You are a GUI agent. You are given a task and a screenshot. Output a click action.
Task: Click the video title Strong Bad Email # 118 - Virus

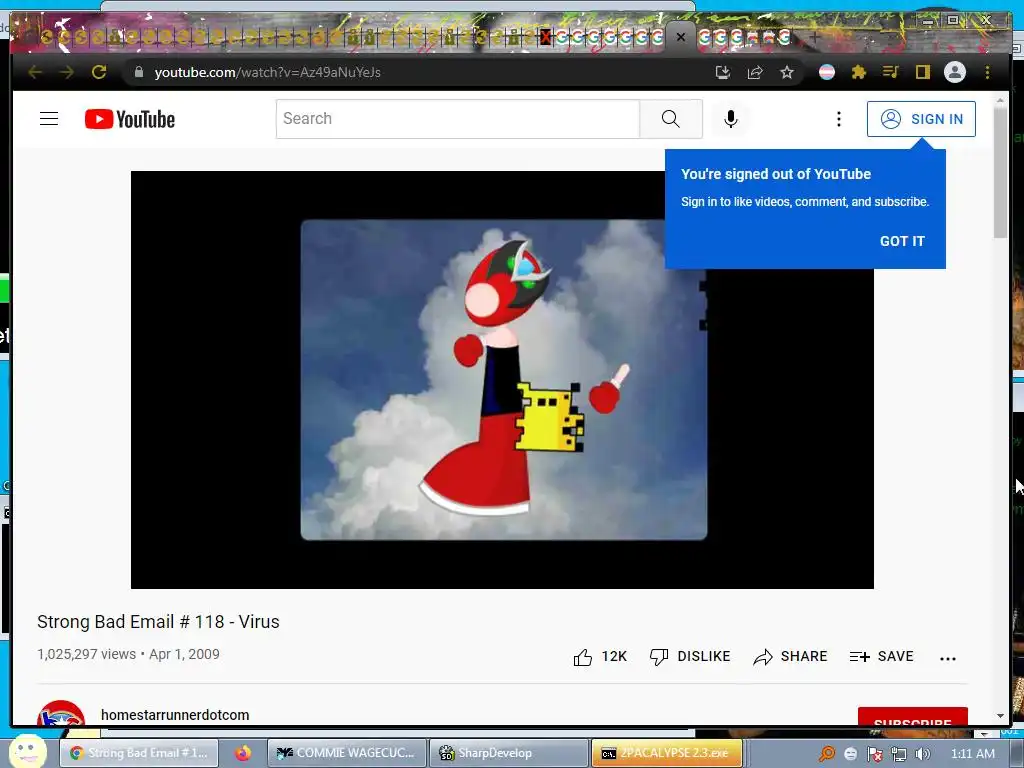(x=158, y=622)
